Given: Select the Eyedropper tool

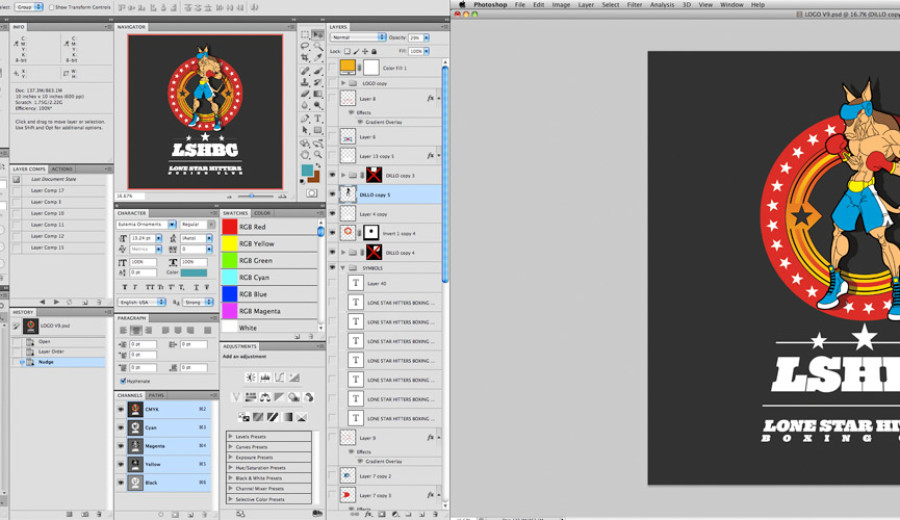Looking at the screenshot, I should 317,57.
